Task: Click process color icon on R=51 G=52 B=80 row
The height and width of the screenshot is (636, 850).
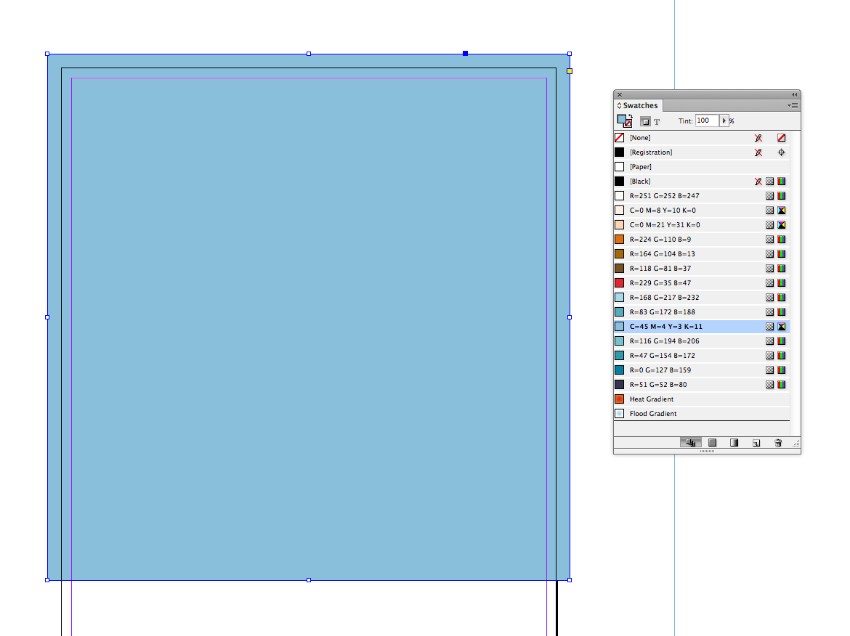Action: point(770,384)
